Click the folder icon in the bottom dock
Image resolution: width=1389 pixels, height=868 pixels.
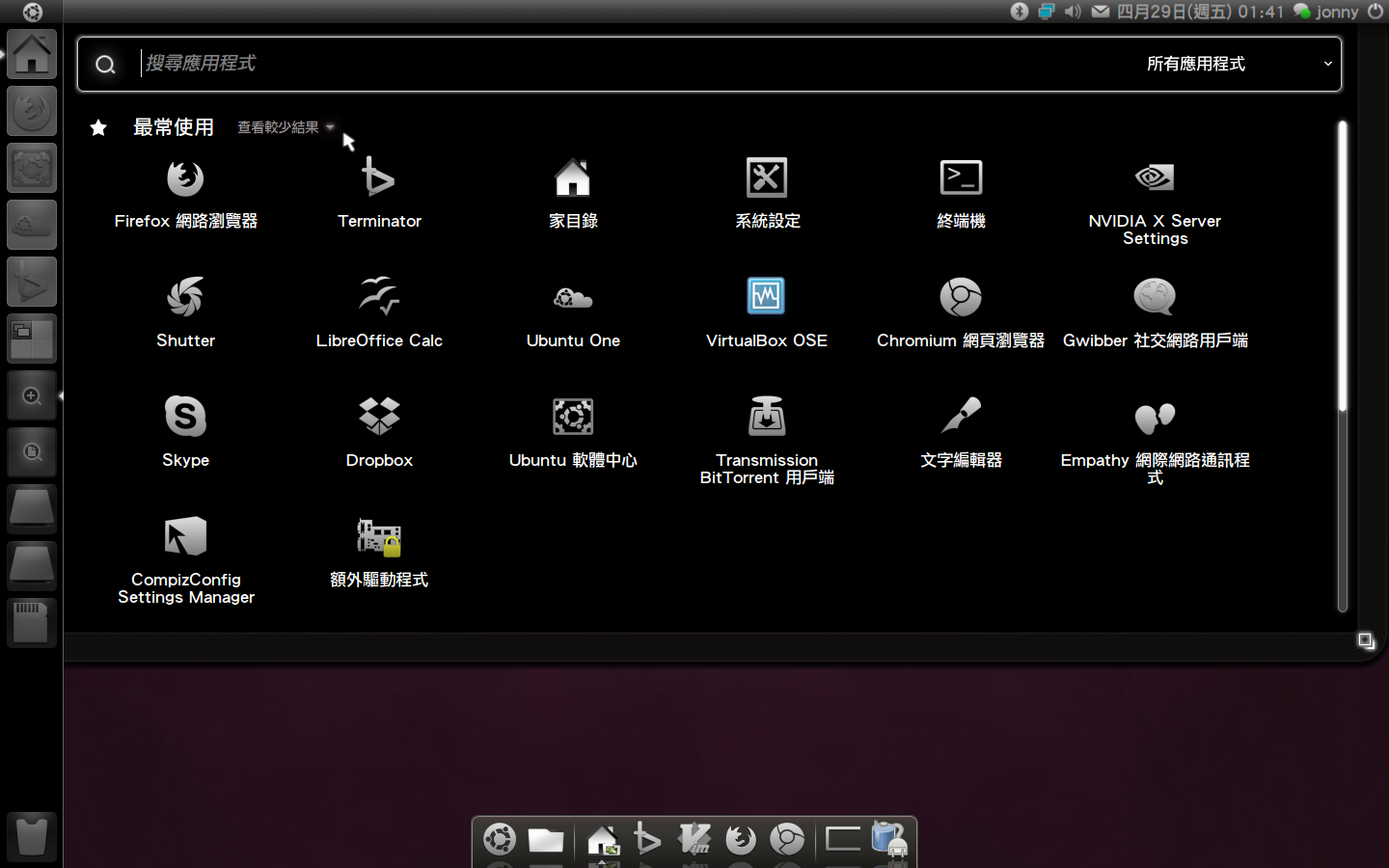click(x=546, y=840)
